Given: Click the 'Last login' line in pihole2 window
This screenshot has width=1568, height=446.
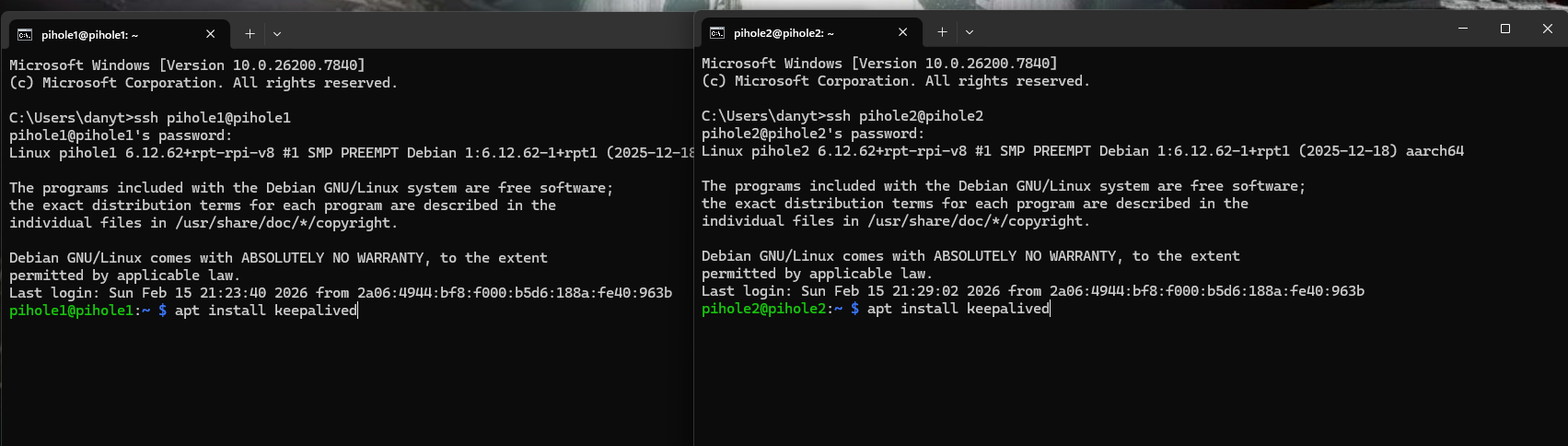Looking at the screenshot, I should (1033, 291).
